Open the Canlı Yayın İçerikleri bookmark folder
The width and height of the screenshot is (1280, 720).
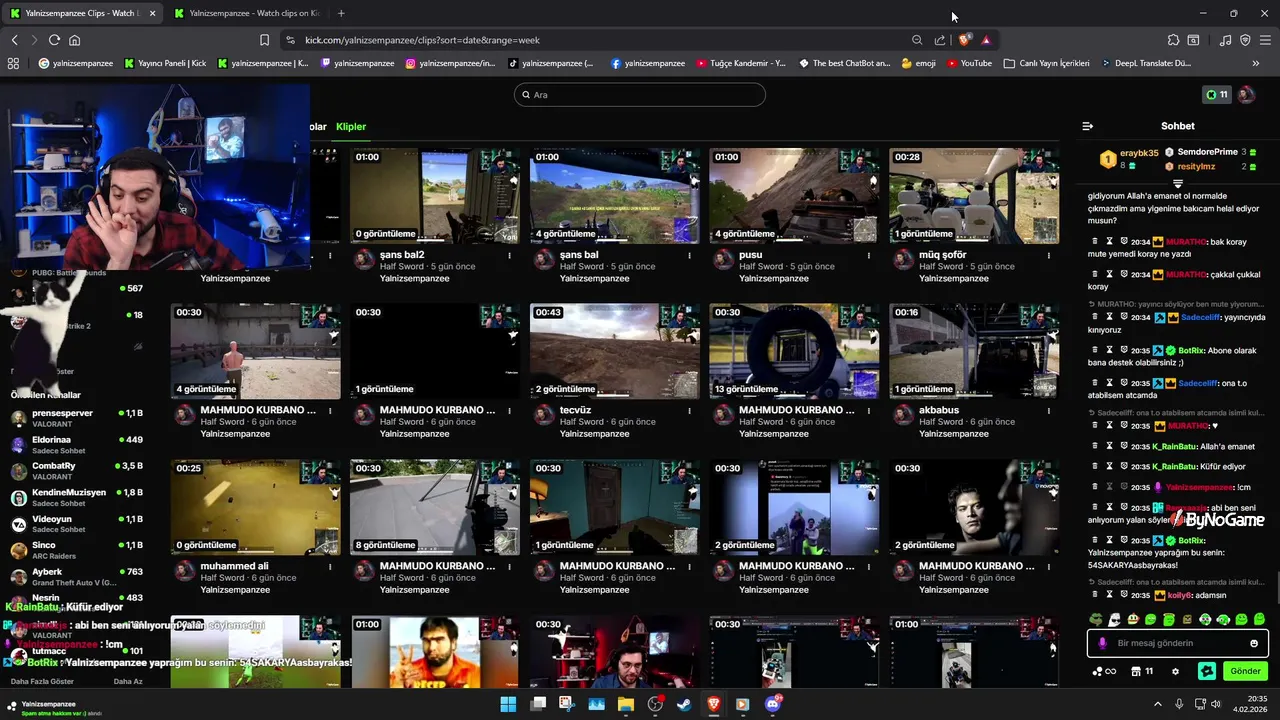[x=1046, y=63]
